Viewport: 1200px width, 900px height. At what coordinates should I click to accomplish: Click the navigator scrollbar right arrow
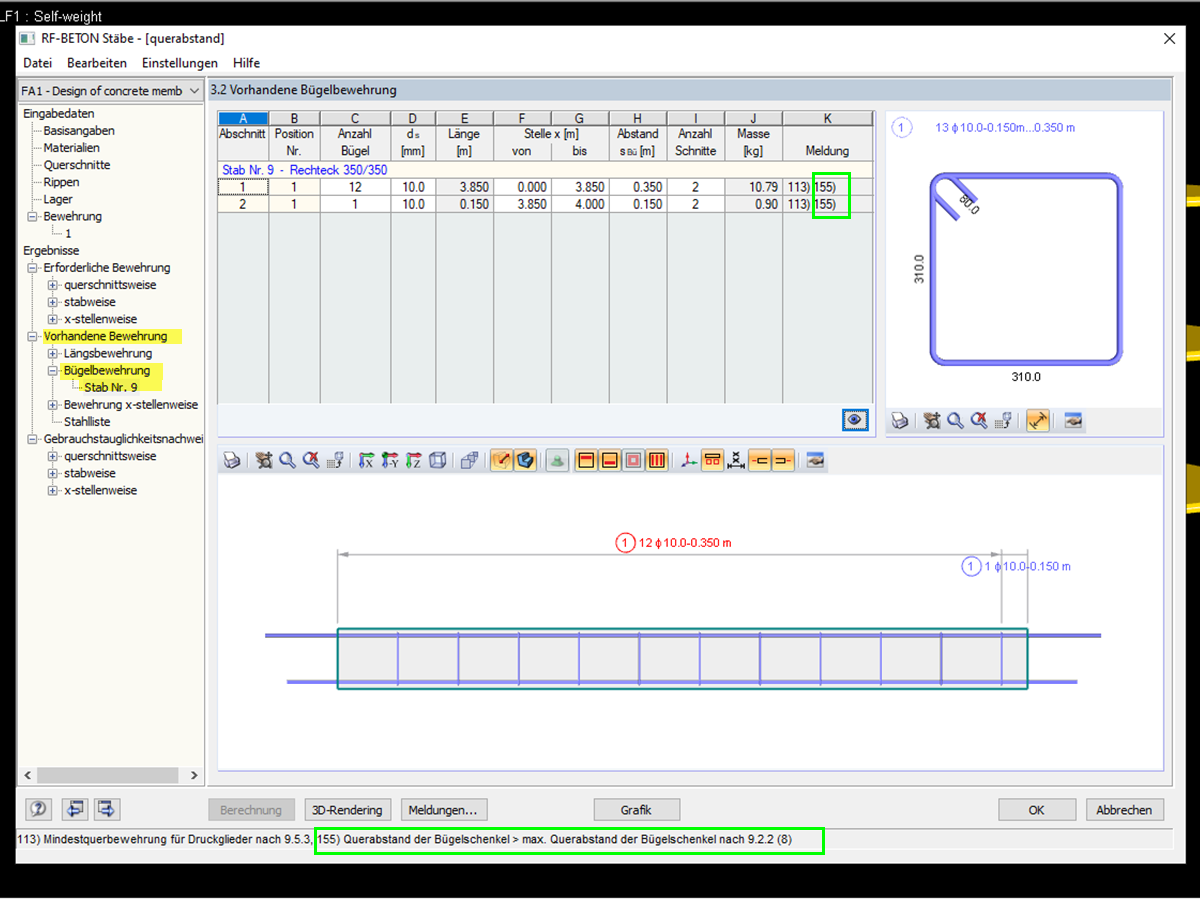tap(194, 775)
